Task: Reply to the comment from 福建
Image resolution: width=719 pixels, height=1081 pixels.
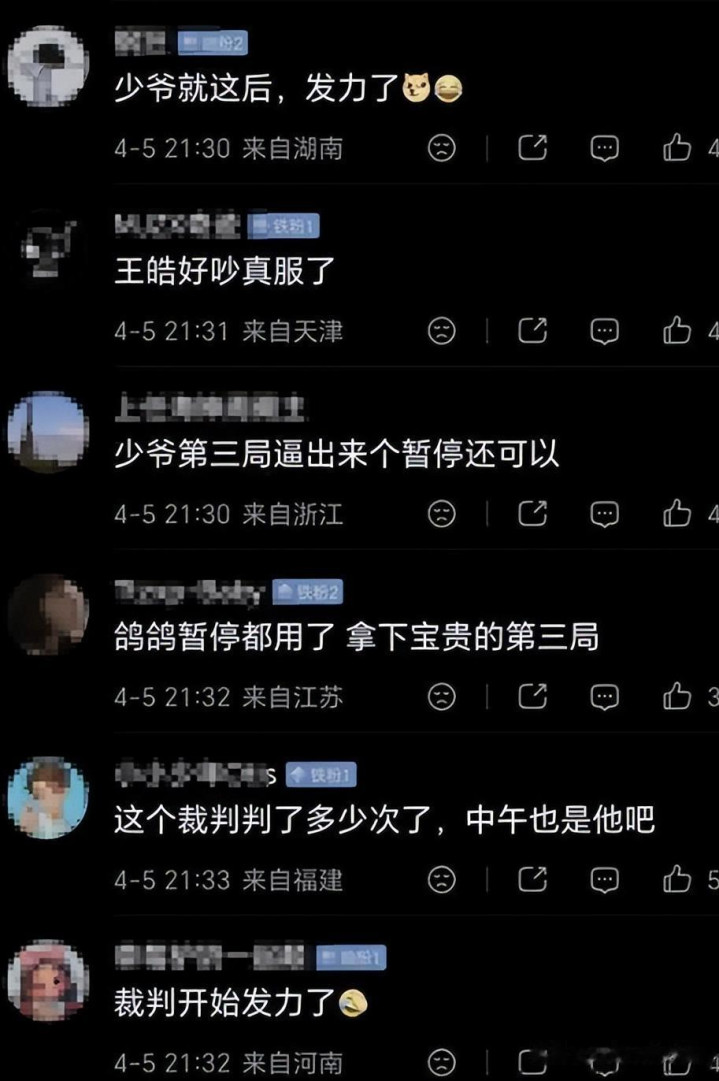Action: coord(605,880)
